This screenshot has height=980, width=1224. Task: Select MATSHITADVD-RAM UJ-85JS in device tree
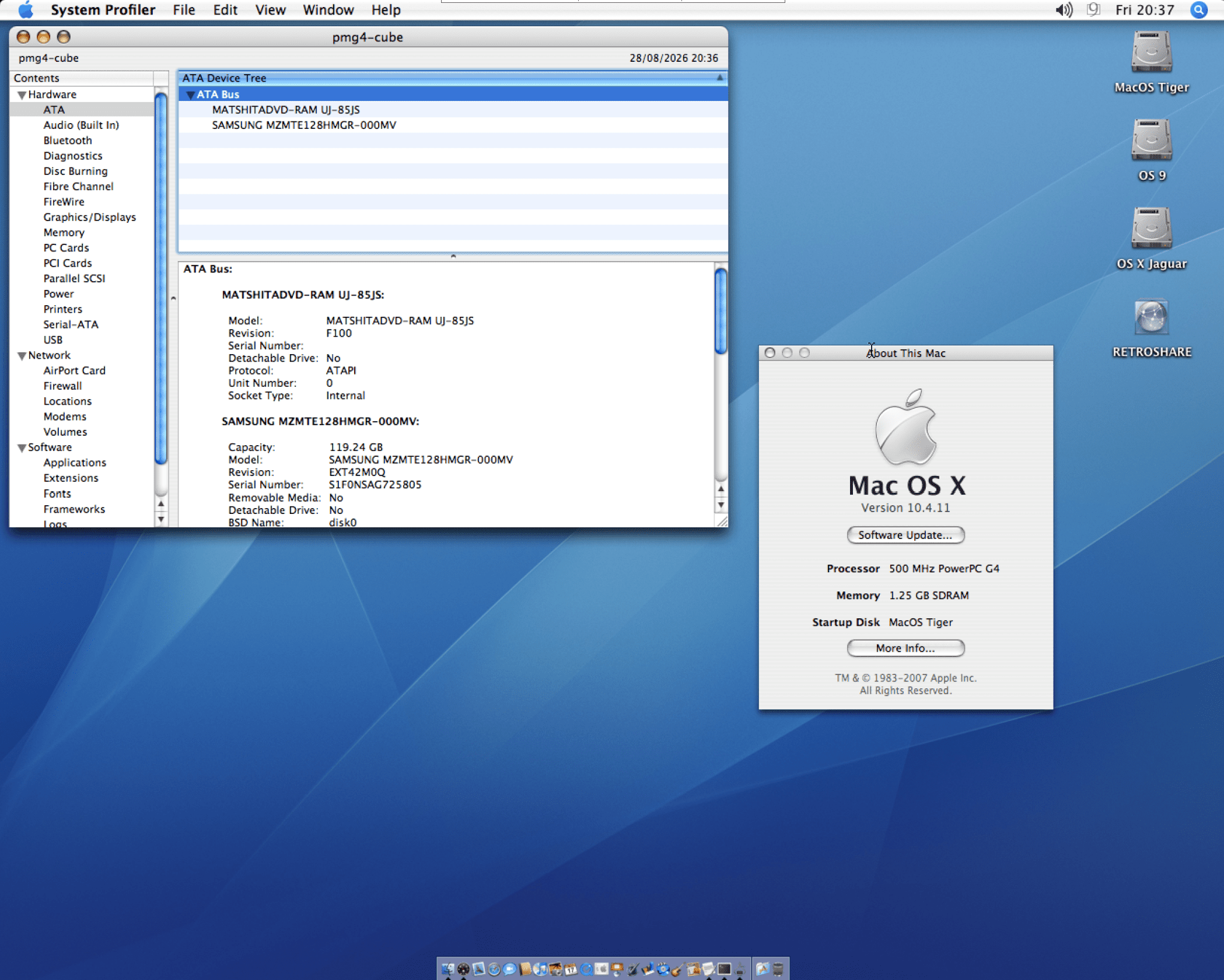pyautogui.click(x=286, y=110)
